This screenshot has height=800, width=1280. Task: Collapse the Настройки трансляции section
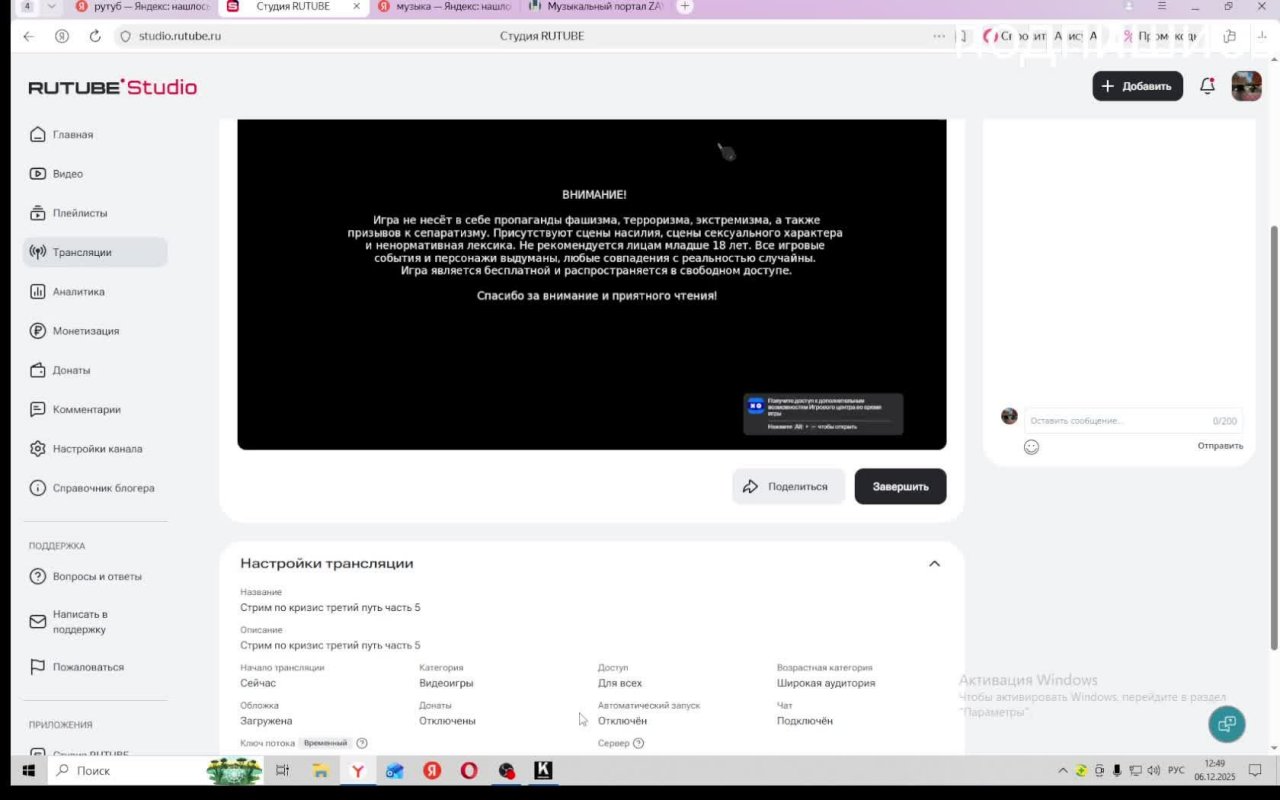pos(934,563)
